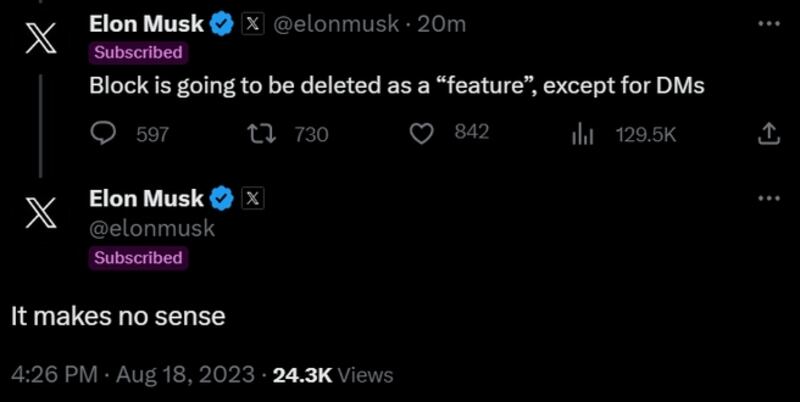Open Elon Musk name in first tweet
The width and height of the screenshot is (800, 402).
(146, 24)
